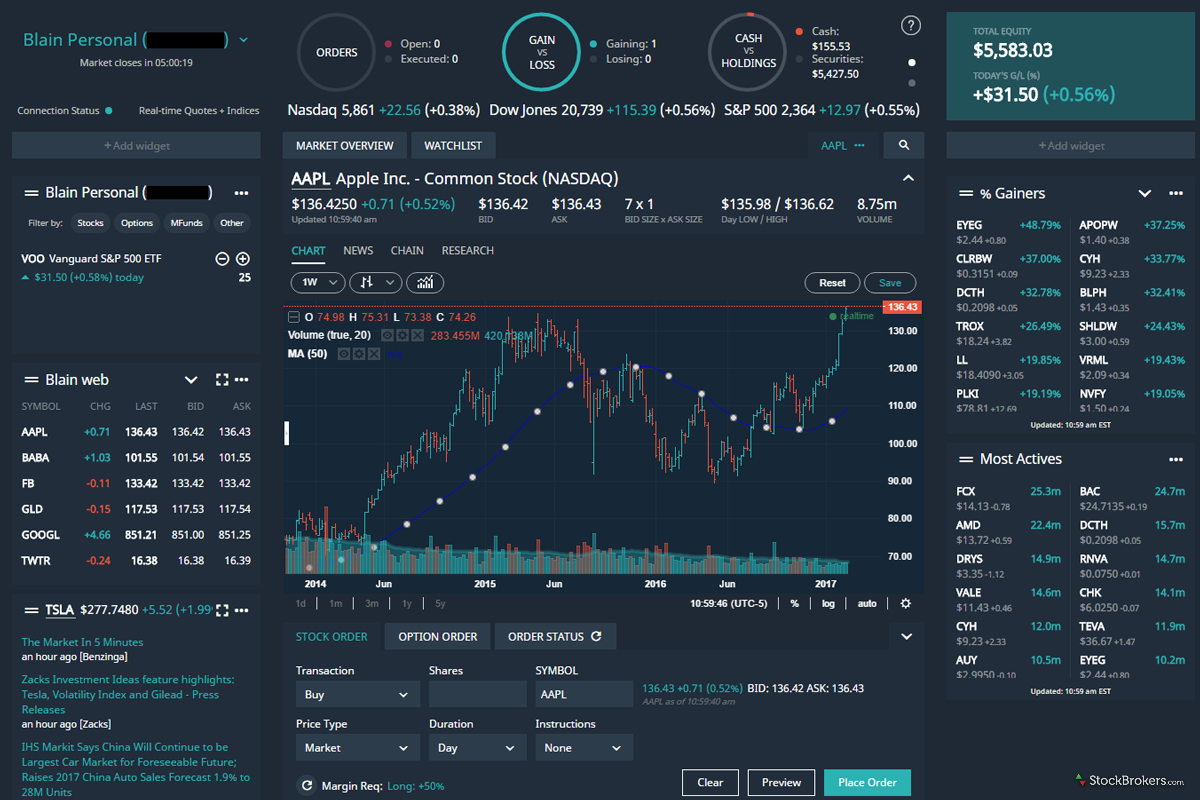
Task: Hide the Volume indicator eye icon
Action: pos(387,335)
